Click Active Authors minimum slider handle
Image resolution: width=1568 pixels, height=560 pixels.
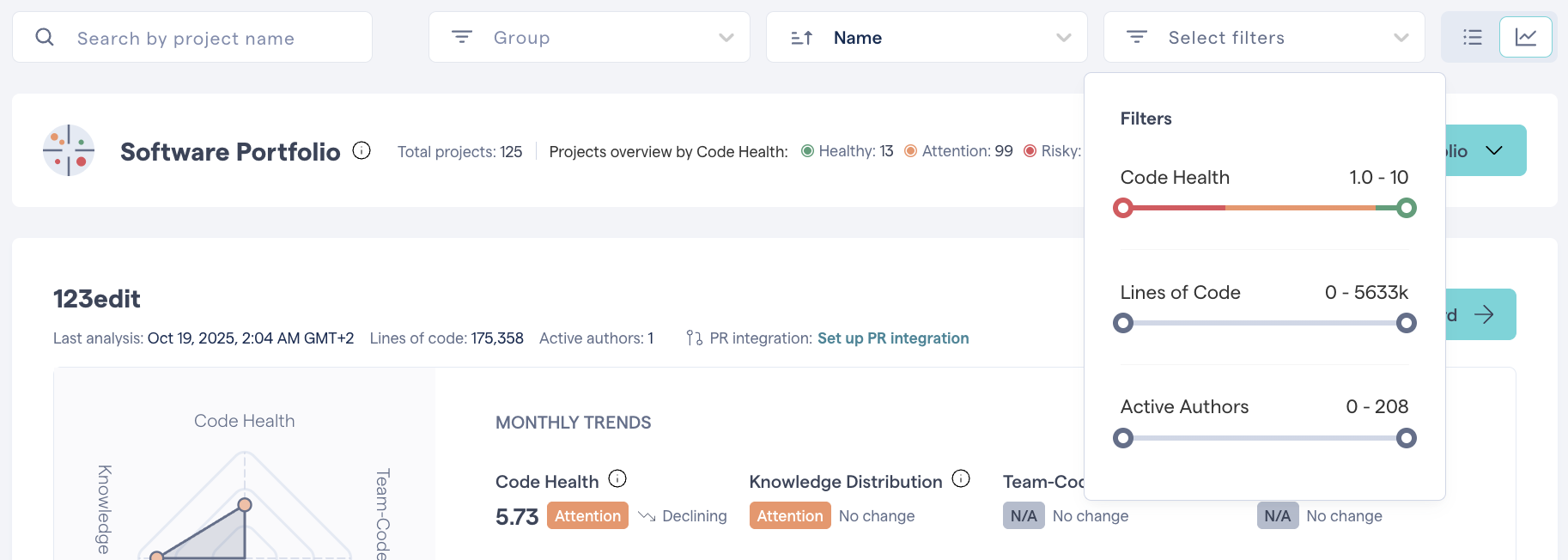[1123, 438]
